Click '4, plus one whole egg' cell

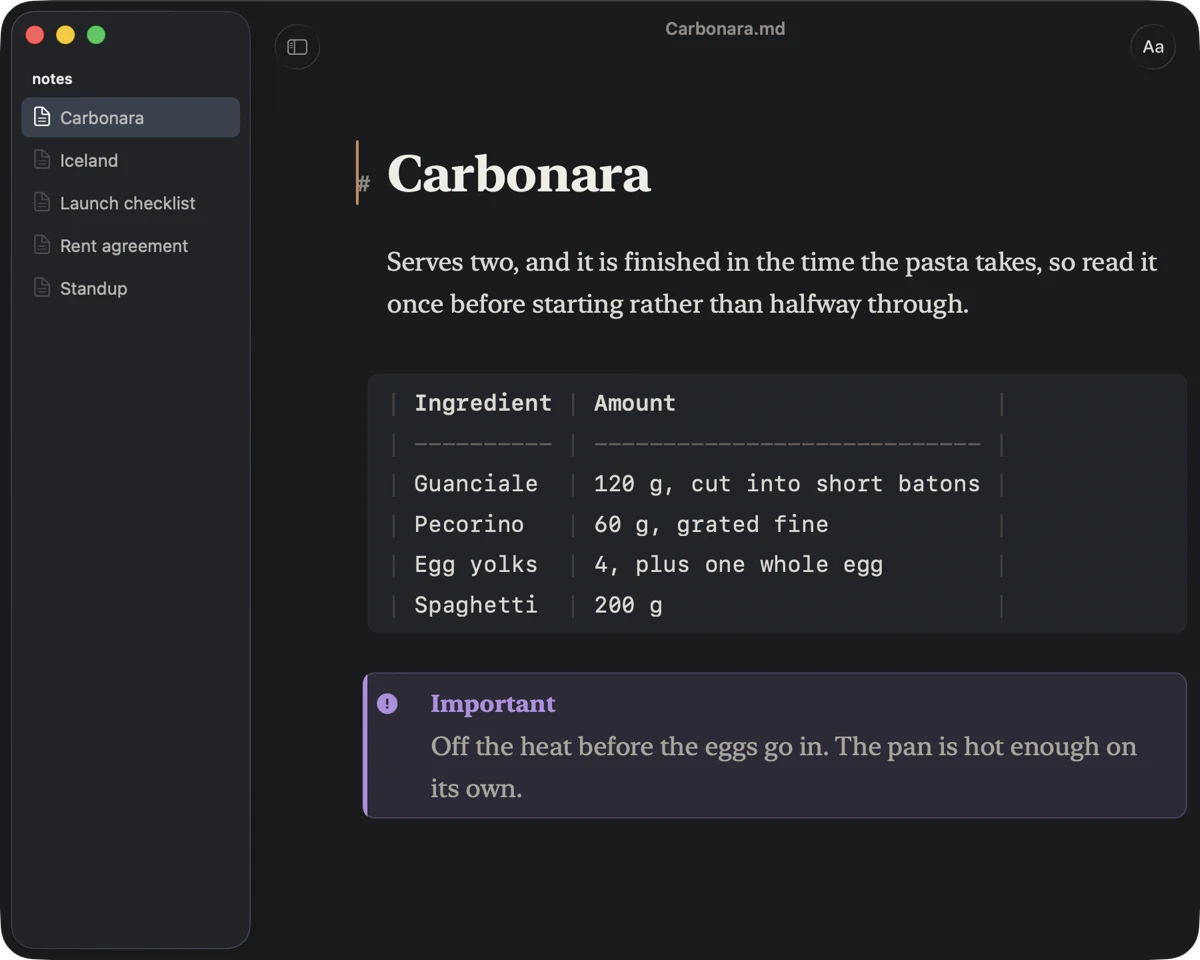click(x=739, y=565)
